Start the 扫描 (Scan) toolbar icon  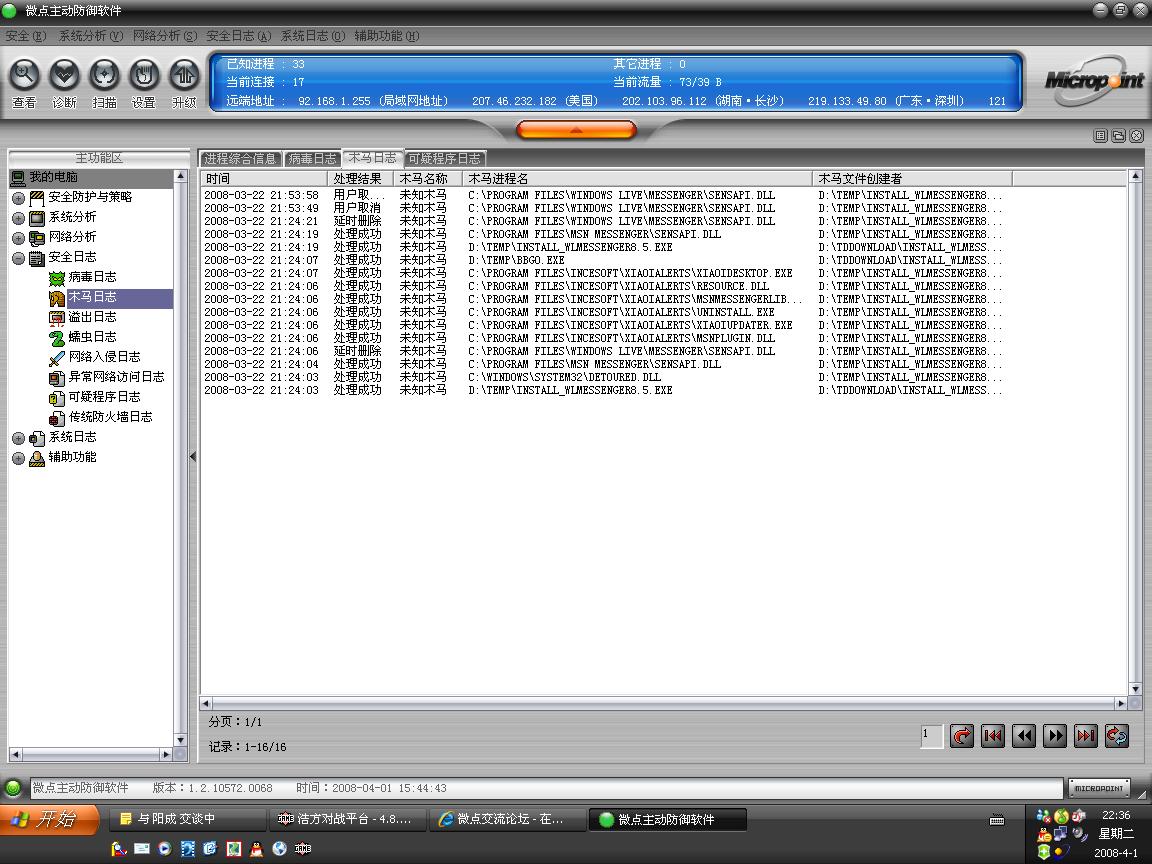pos(104,74)
